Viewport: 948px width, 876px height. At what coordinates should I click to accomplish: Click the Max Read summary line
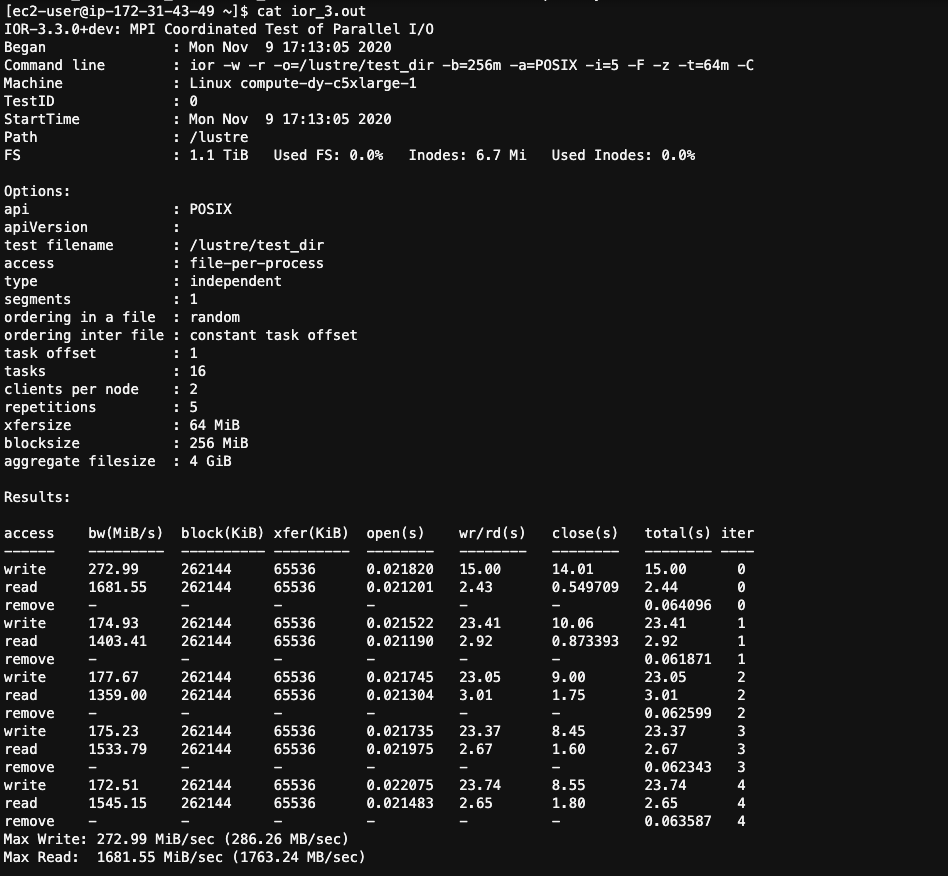click(184, 858)
